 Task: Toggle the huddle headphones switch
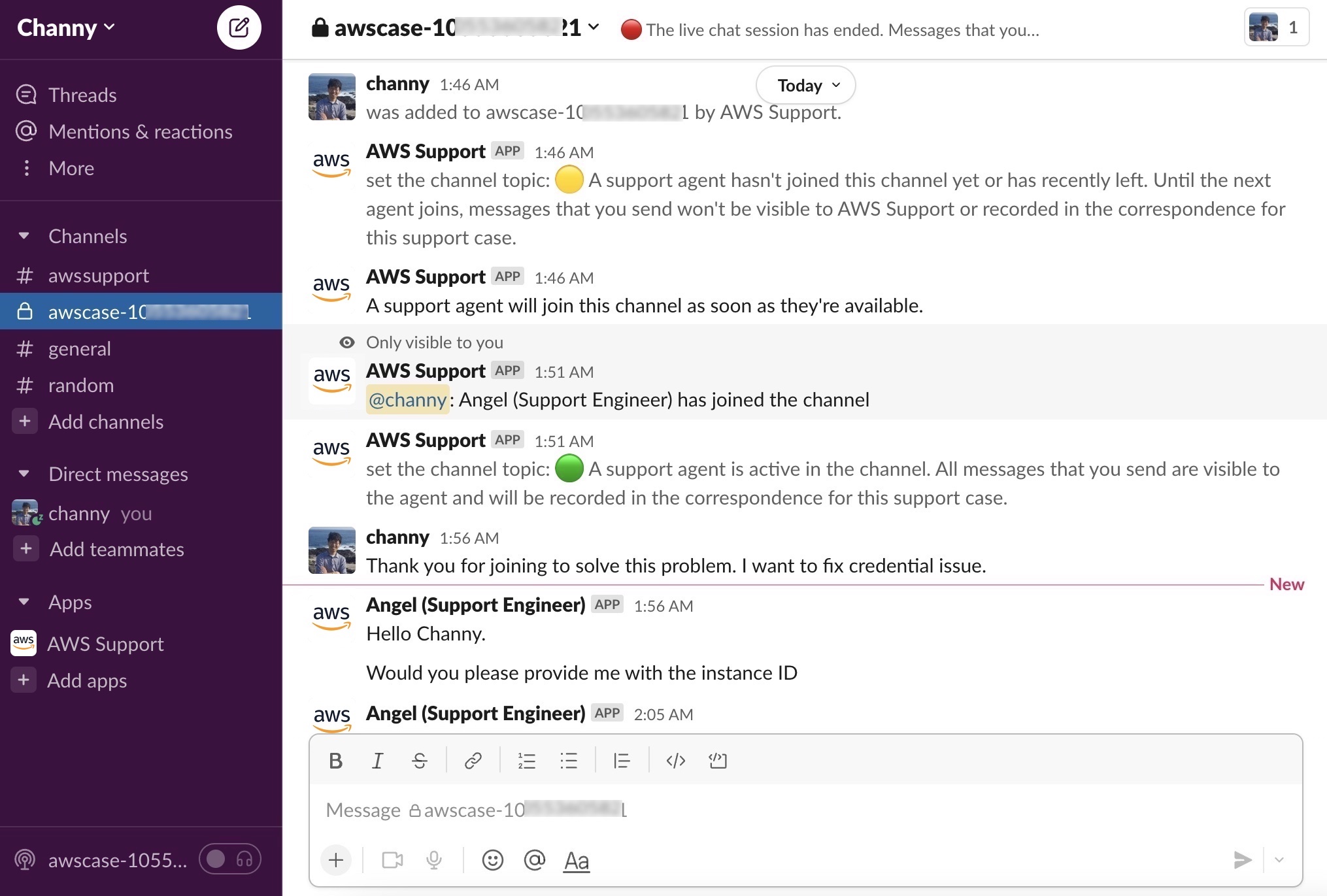coord(230,859)
